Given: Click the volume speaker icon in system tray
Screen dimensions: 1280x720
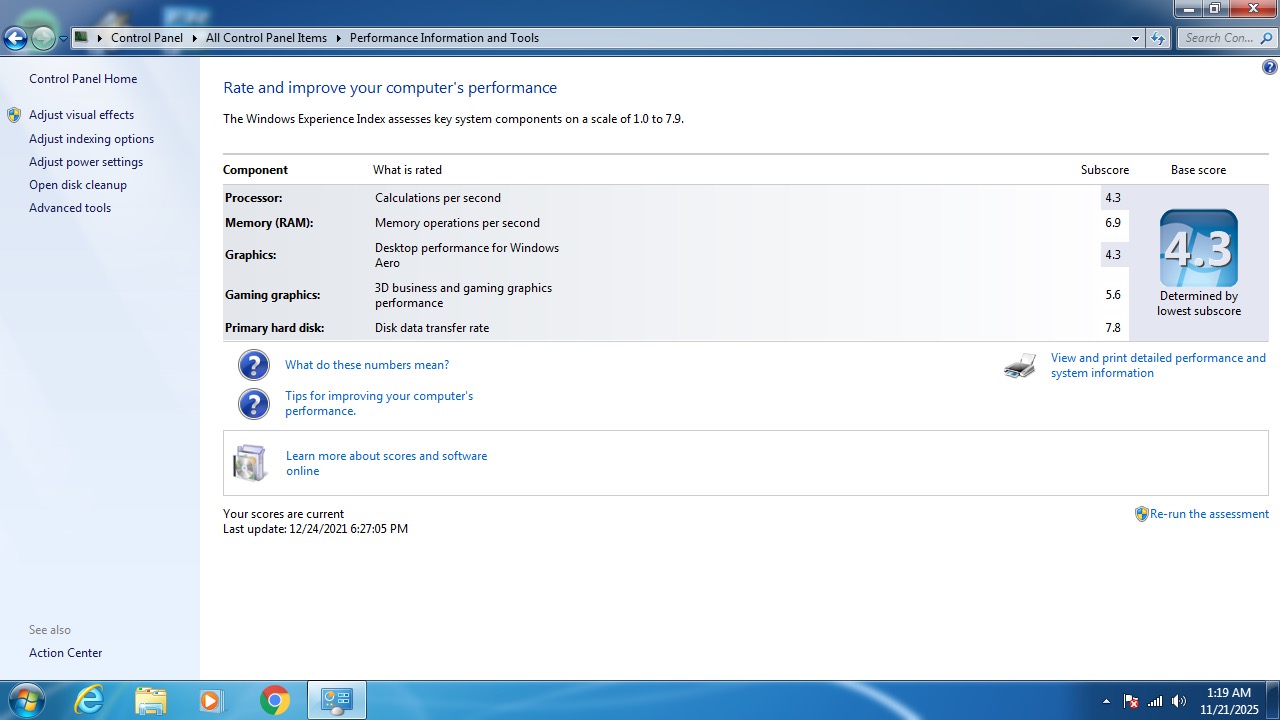Looking at the screenshot, I should pos(1179,701).
